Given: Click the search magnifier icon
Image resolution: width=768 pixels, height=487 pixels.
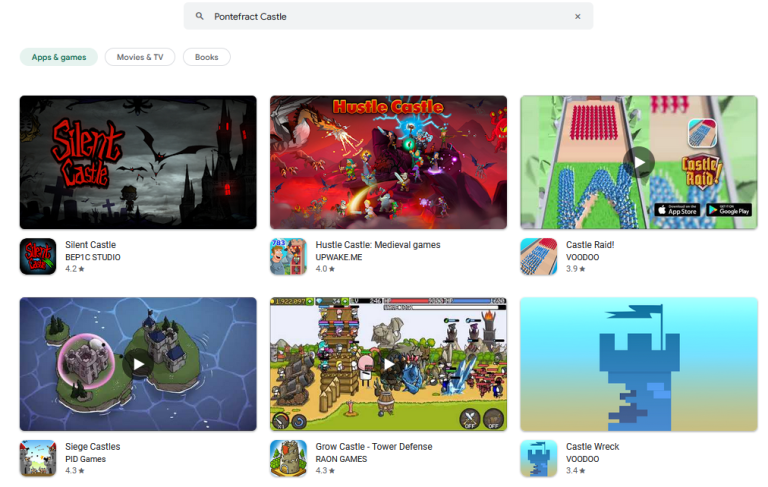Looking at the screenshot, I should (x=200, y=17).
